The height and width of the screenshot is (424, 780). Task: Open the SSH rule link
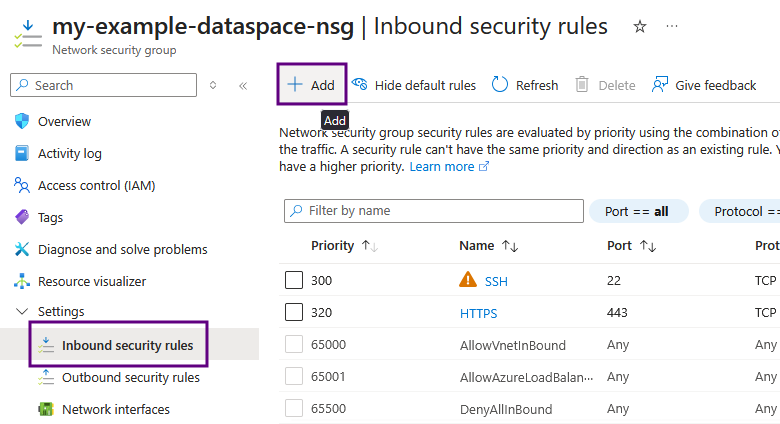click(496, 281)
